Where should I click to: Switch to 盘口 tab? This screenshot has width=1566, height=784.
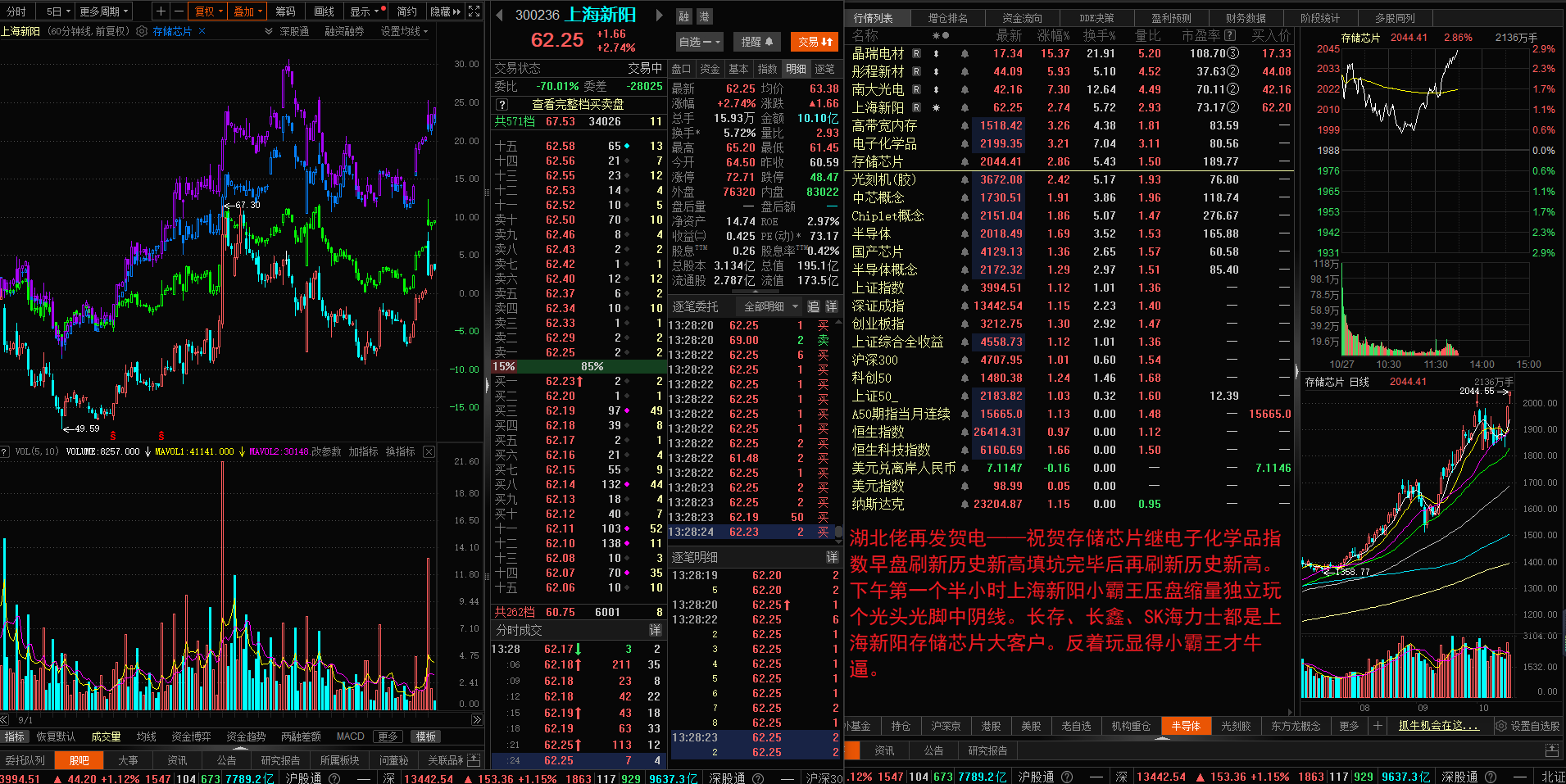(x=681, y=69)
